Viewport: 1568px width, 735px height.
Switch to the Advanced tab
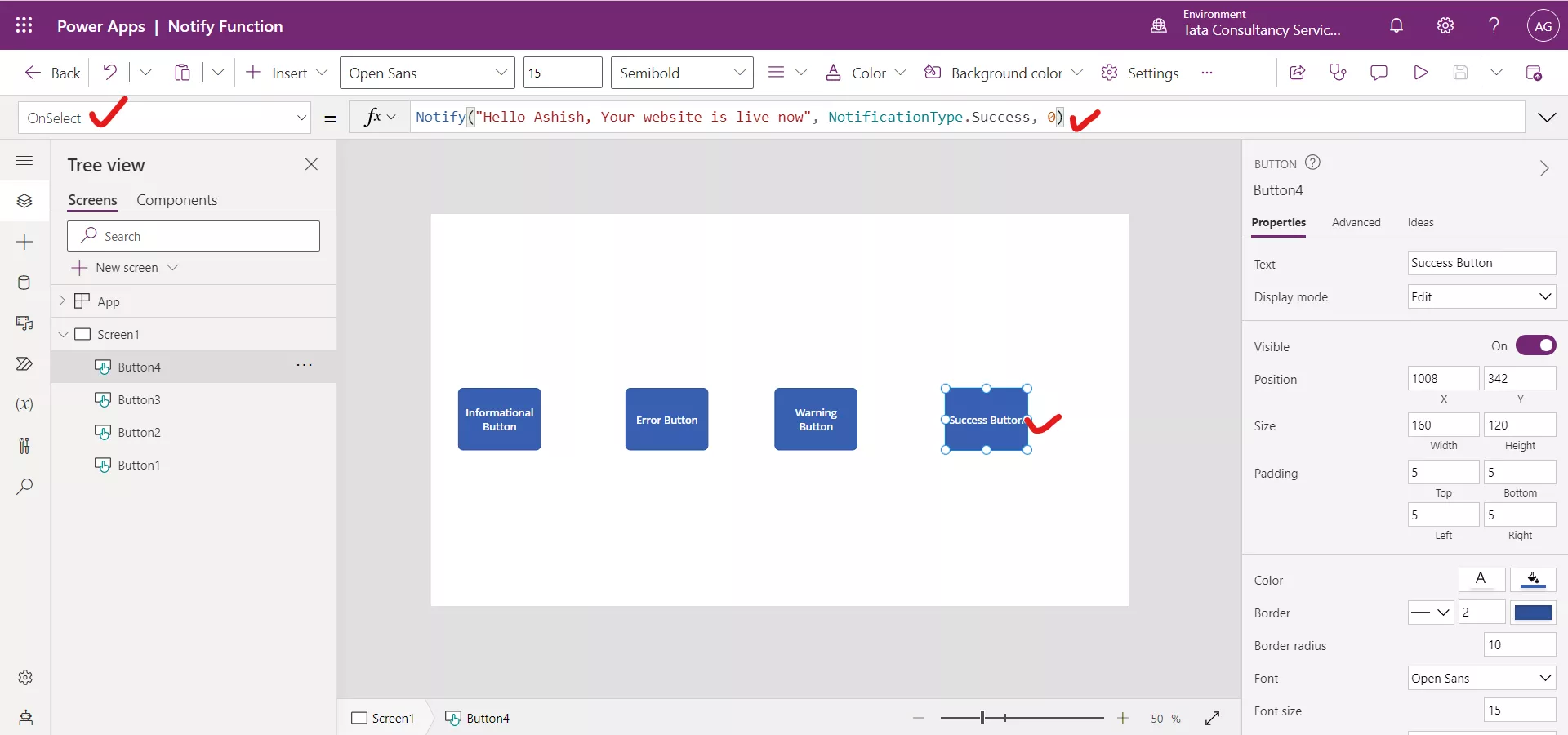click(x=1356, y=222)
